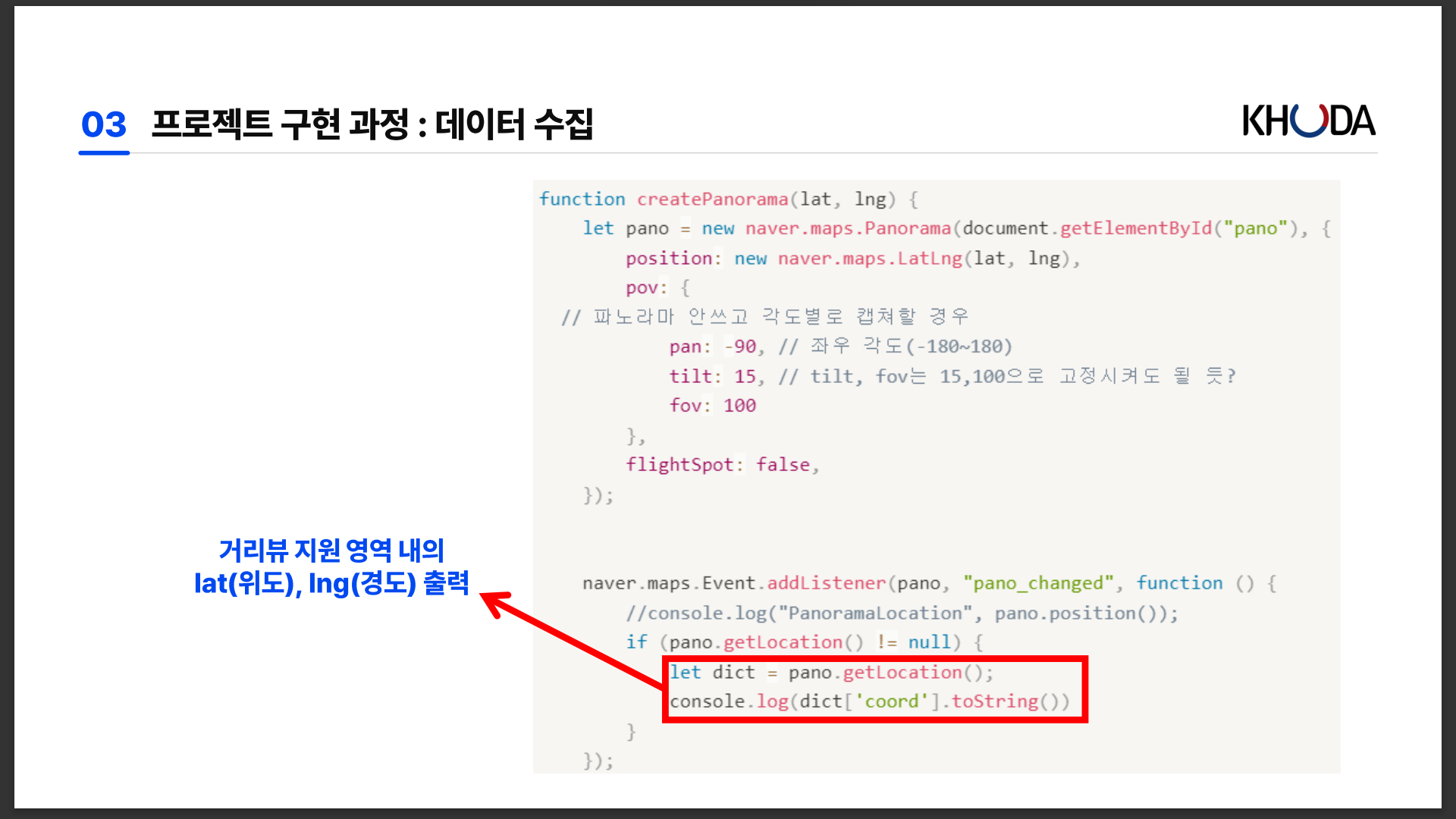This screenshot has height=819, width=1456.
Task: Click the console.log dict['coord'] line
Action: tap(868, 701)
